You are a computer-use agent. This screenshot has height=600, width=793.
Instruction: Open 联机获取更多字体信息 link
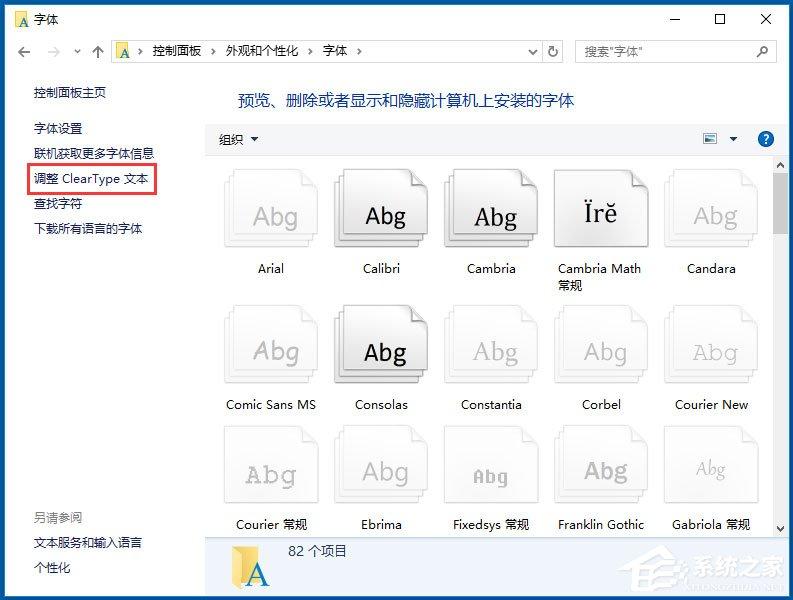(x=94, y=153)
